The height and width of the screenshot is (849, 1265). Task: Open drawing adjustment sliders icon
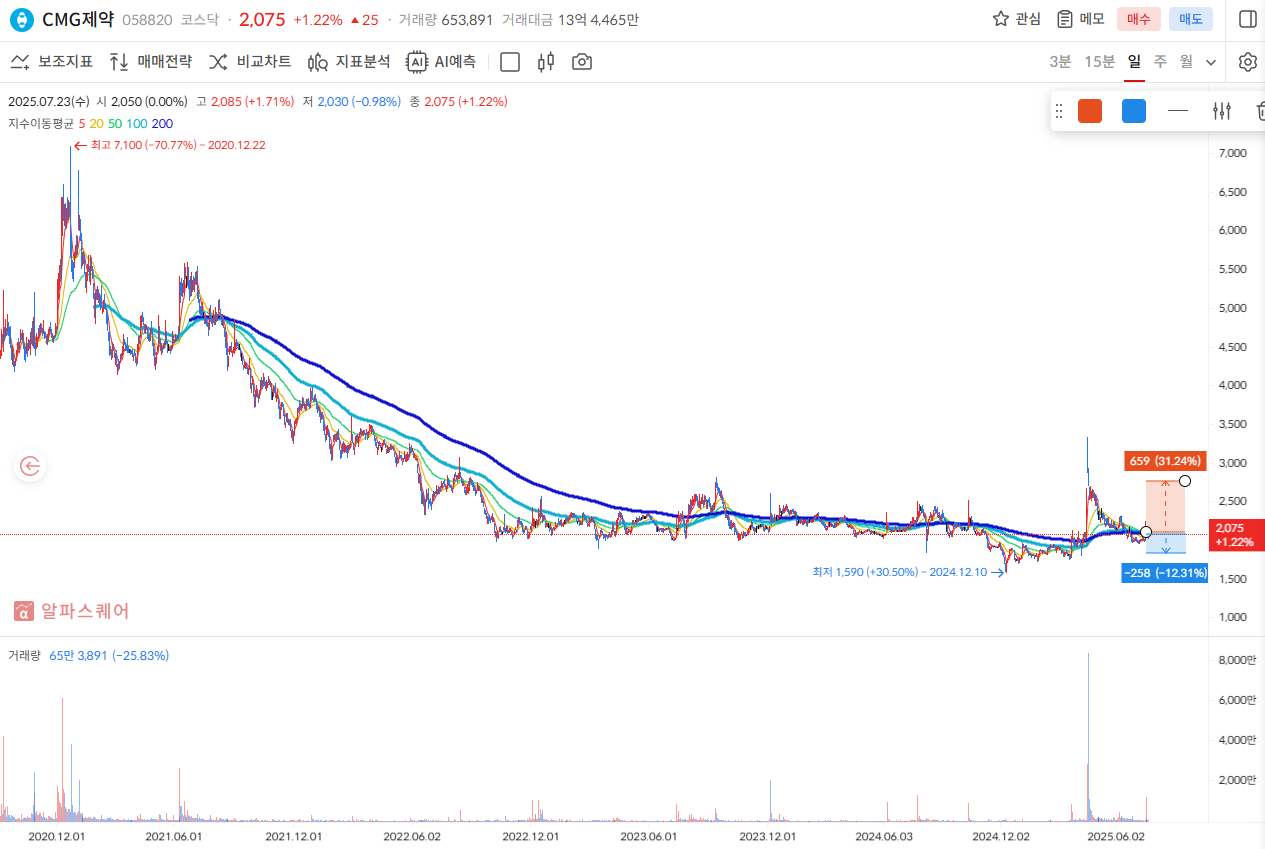point(1221,111)
